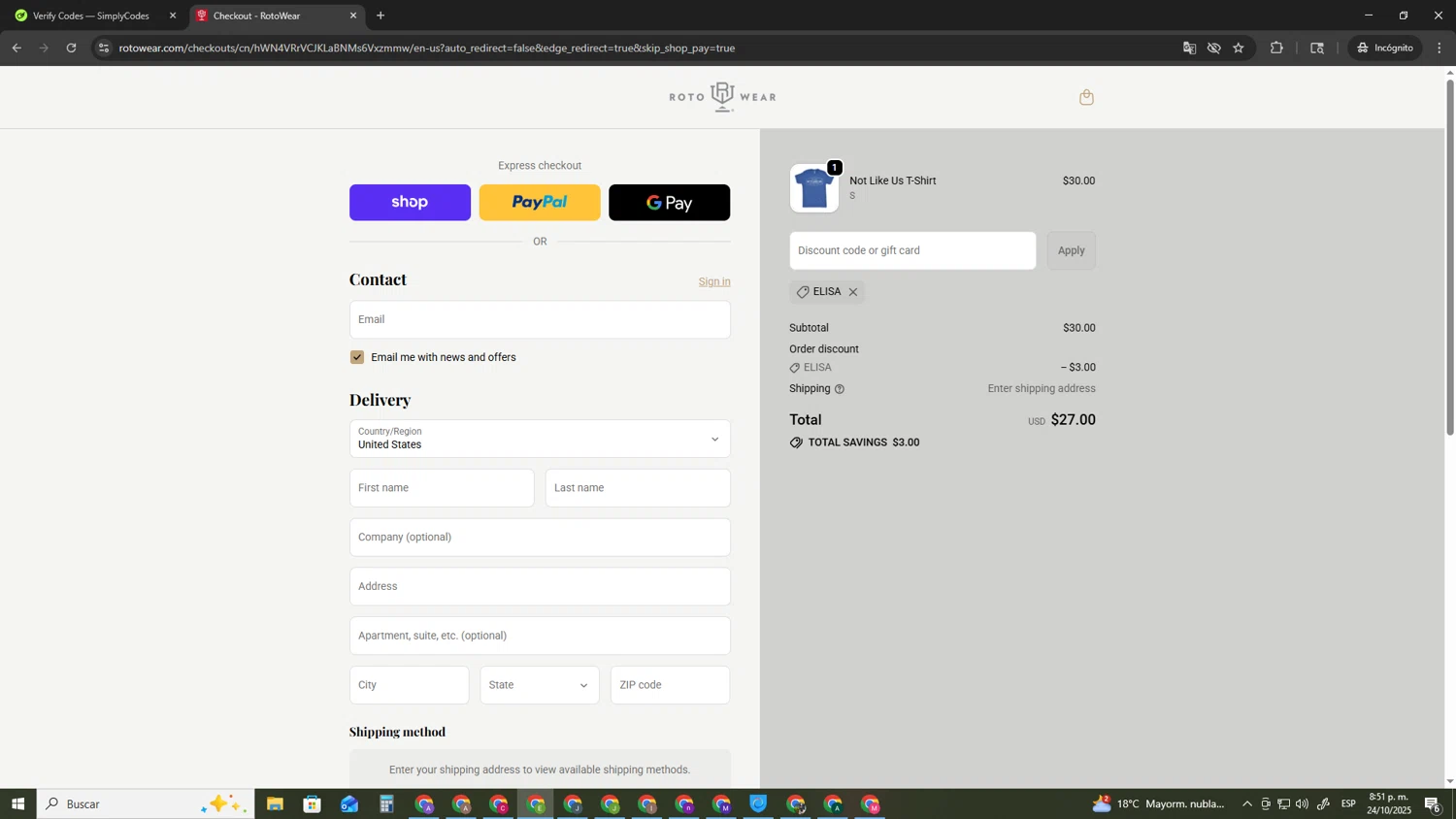Follow the Sign in link
1456x819 pixels.
pyautogui.click(x=714, y=281)
